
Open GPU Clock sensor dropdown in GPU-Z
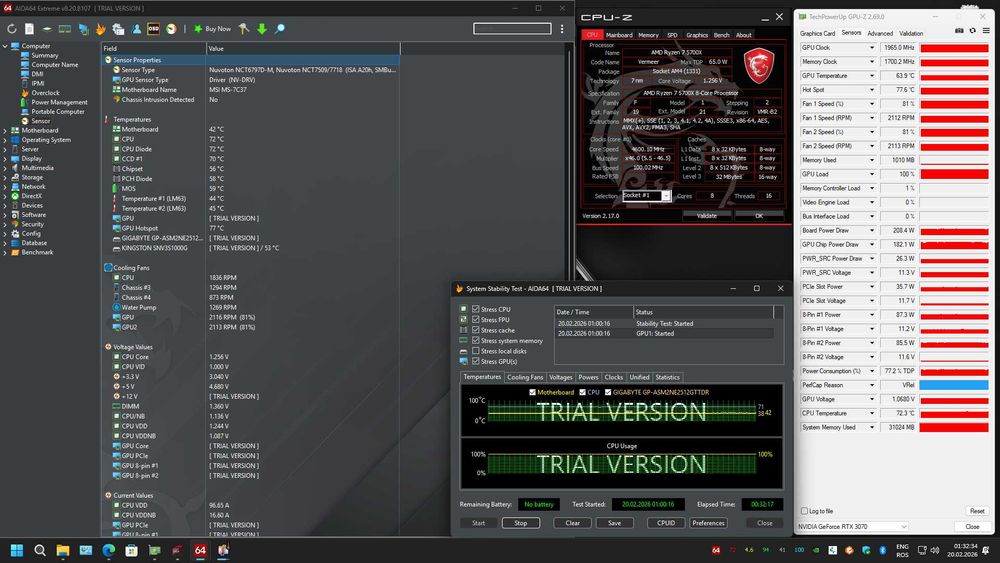872,48
